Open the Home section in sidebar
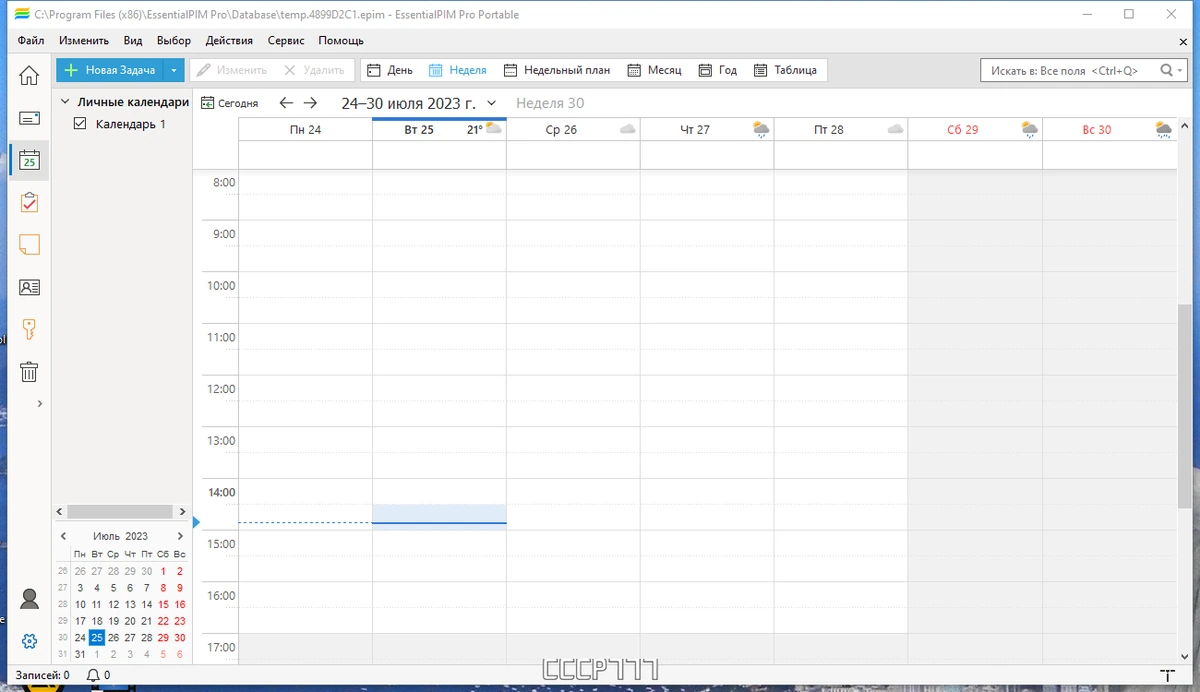 29,76
